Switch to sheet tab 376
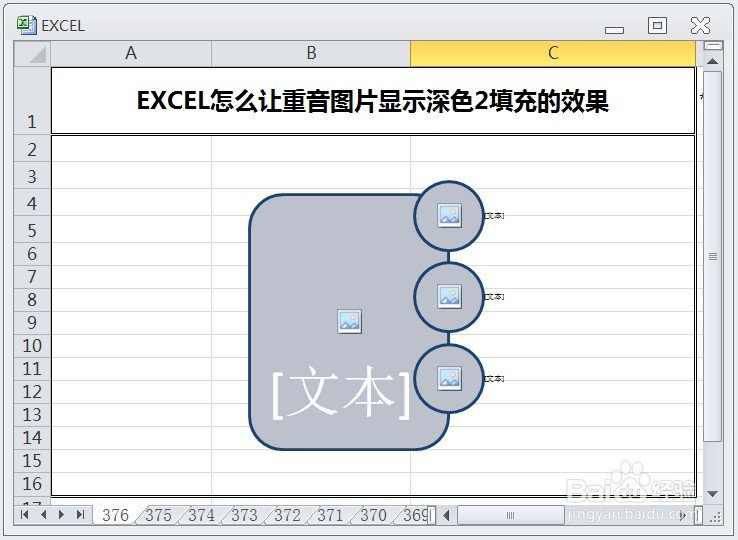Image resolution: width=738 pixels, height=540 pixels. tap(115, 515)
